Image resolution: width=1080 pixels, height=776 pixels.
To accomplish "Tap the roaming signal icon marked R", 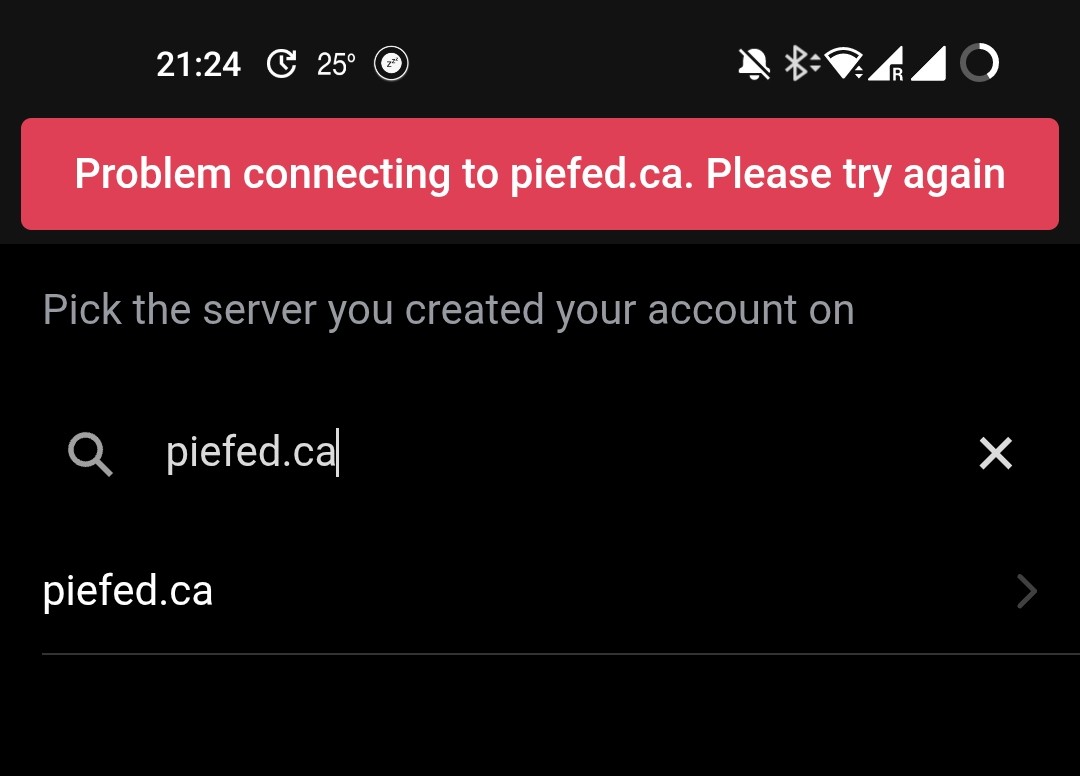I will pyautogui.click(x=886, y=64).
